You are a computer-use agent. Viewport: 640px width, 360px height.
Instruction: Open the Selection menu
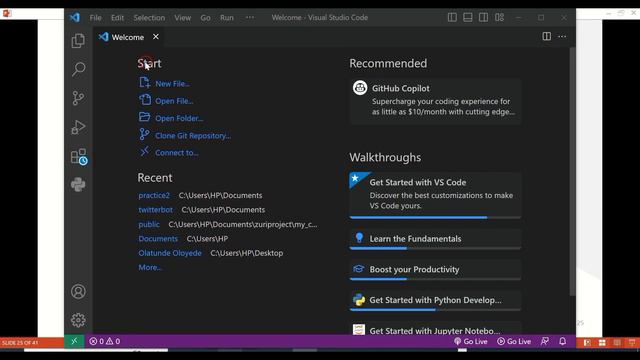tap(149, 18)
